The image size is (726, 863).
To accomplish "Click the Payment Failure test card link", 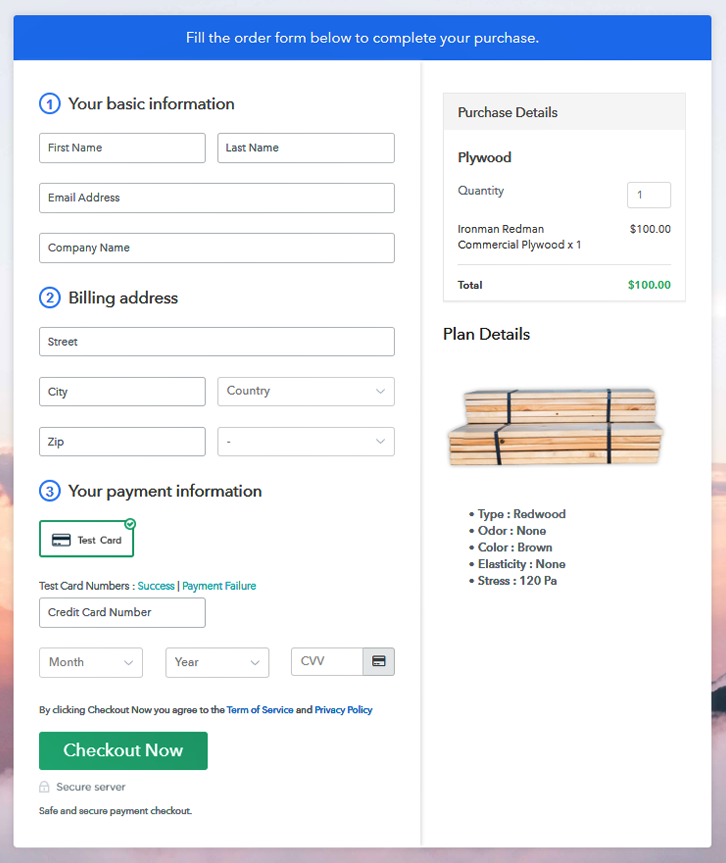I will click(x=219, y=586).
